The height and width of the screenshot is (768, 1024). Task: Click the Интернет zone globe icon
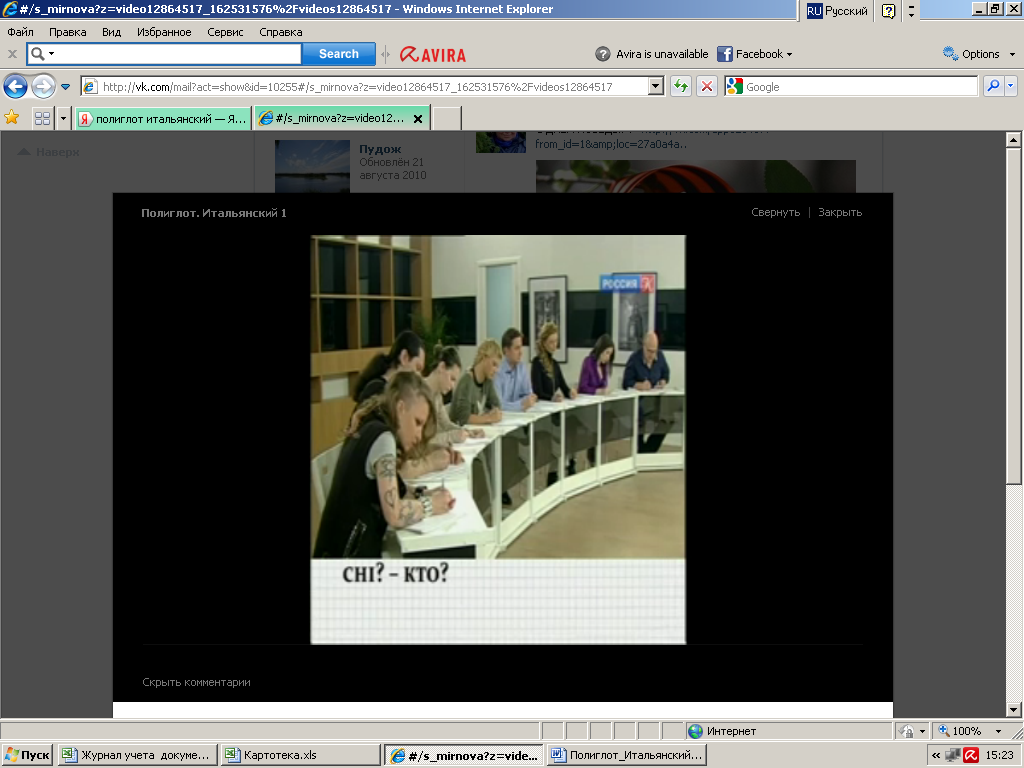tap(696, 731)
